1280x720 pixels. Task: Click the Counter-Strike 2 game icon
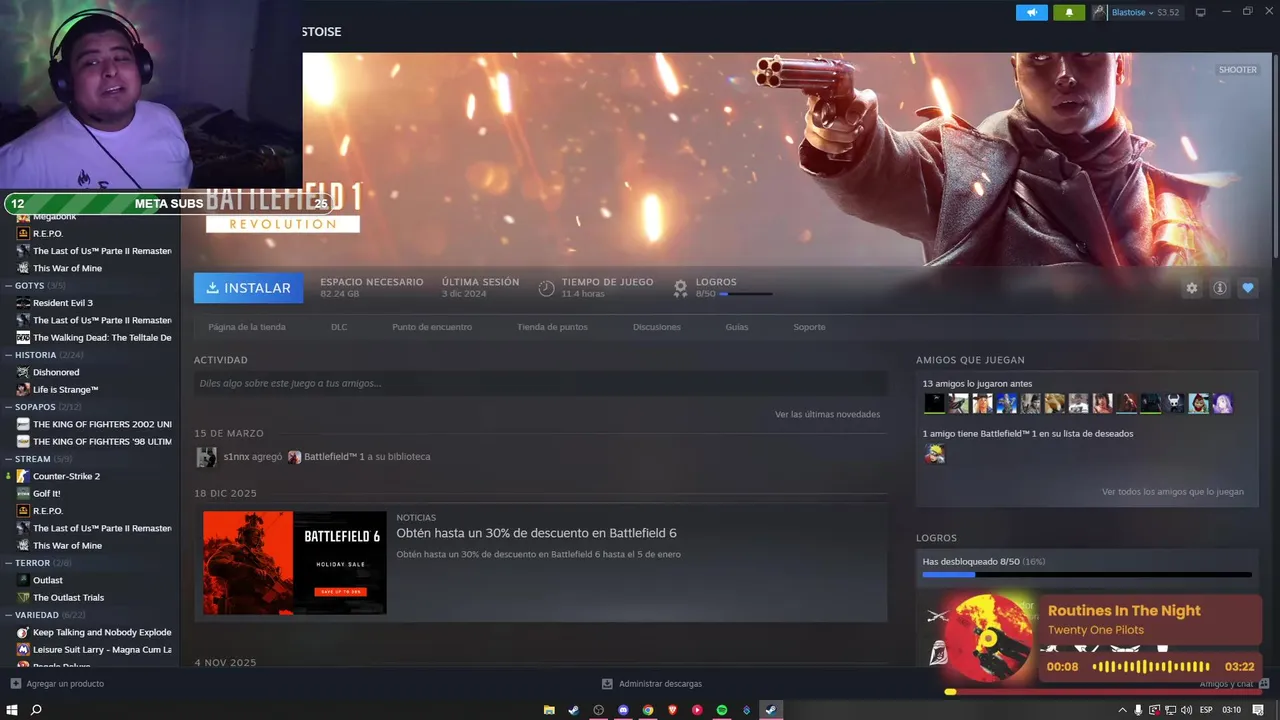[23, 476]
